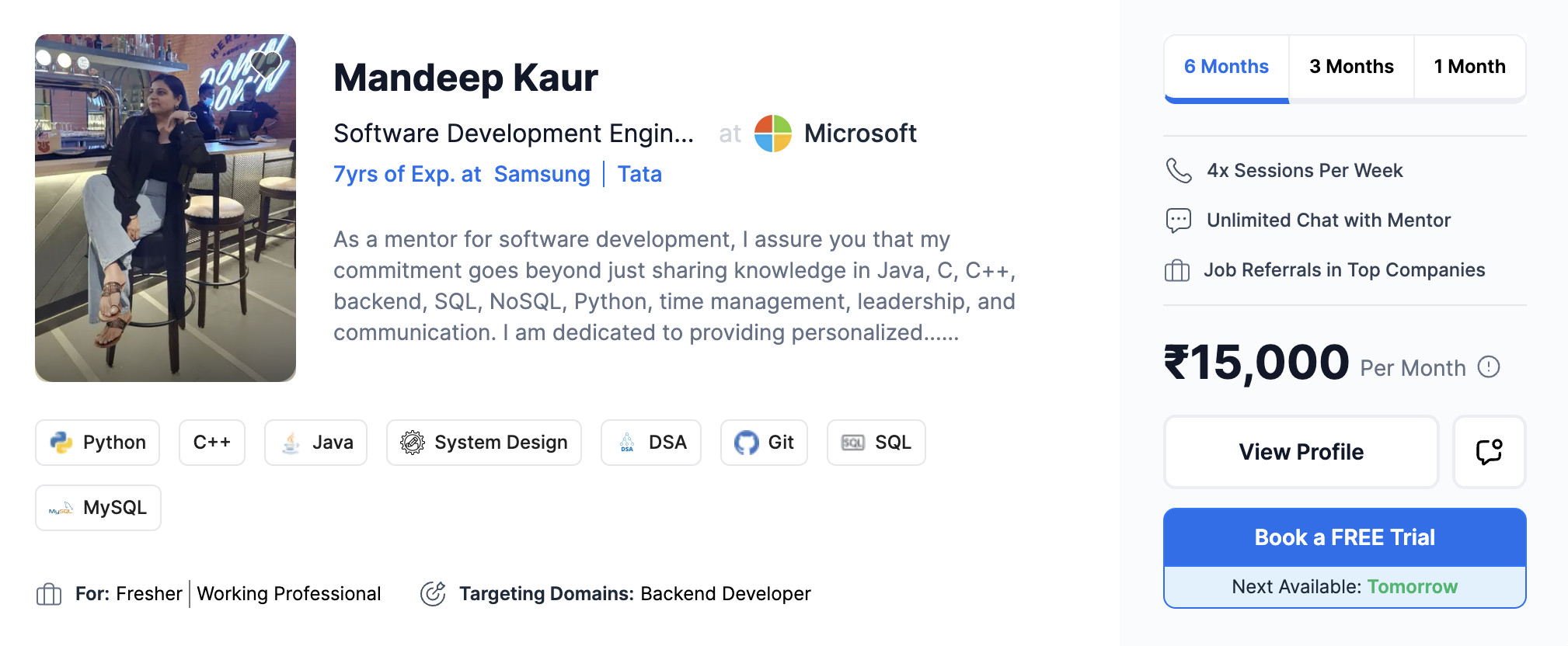This screenshot has width=1568, height=646.
Task: Click the View Profile button
Action: [1301, 452]
